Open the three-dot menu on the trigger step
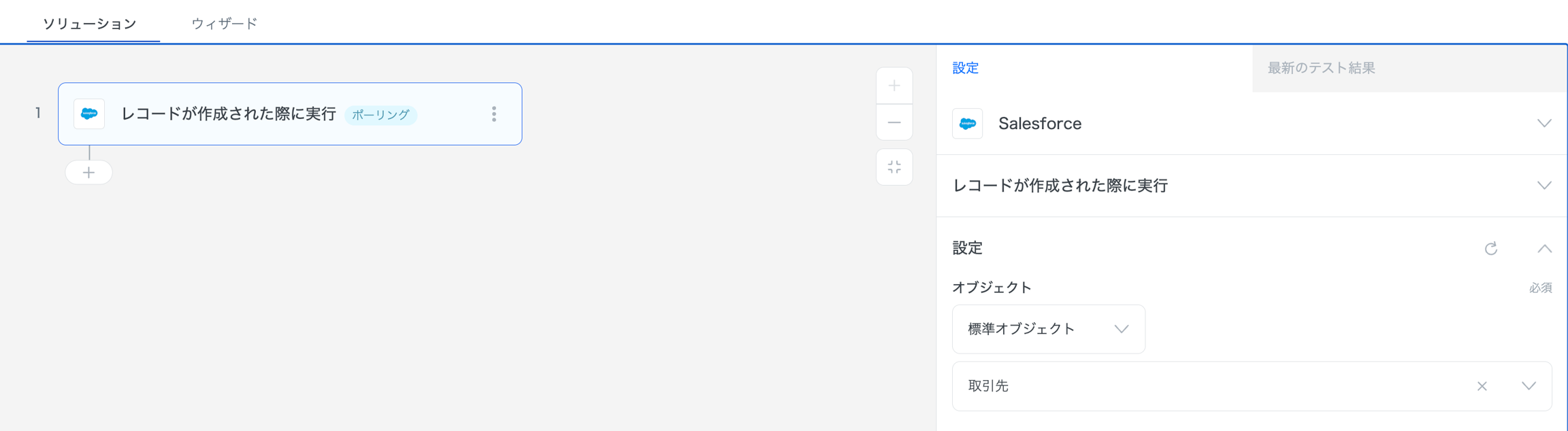This screenshot has width=1568, height=431. point(494,114)
